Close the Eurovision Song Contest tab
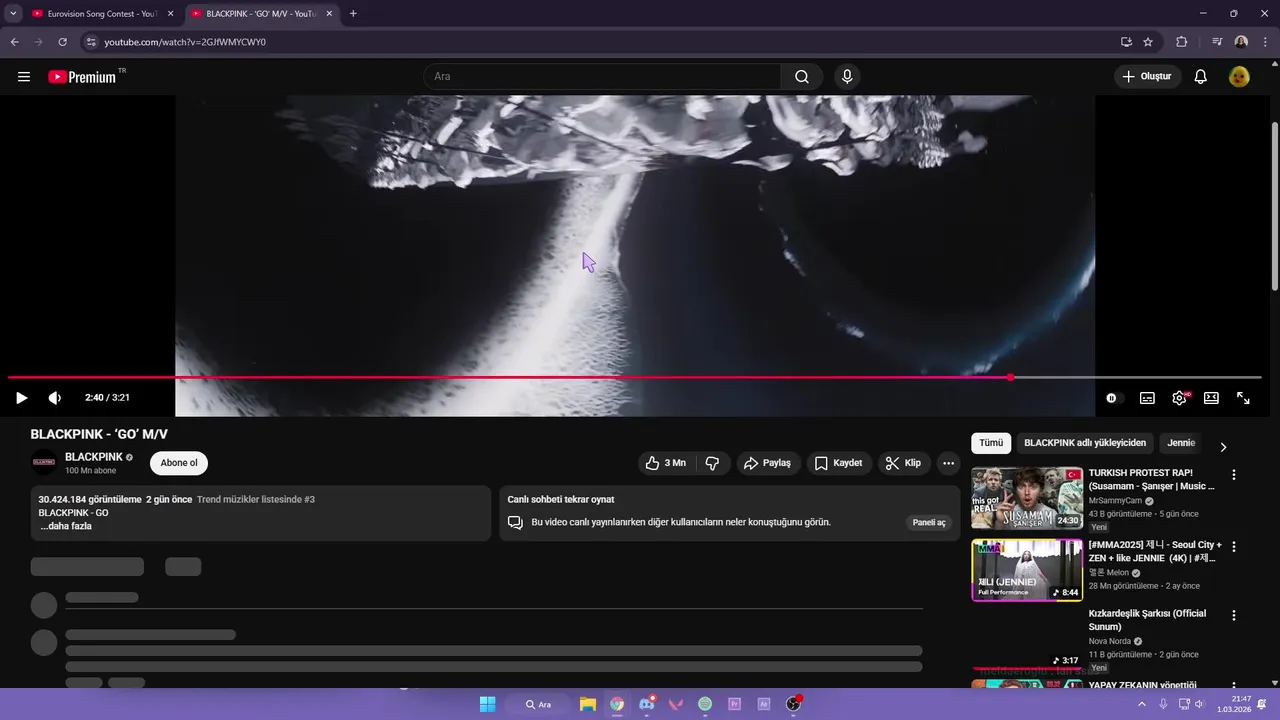 [x=170, y=14]
